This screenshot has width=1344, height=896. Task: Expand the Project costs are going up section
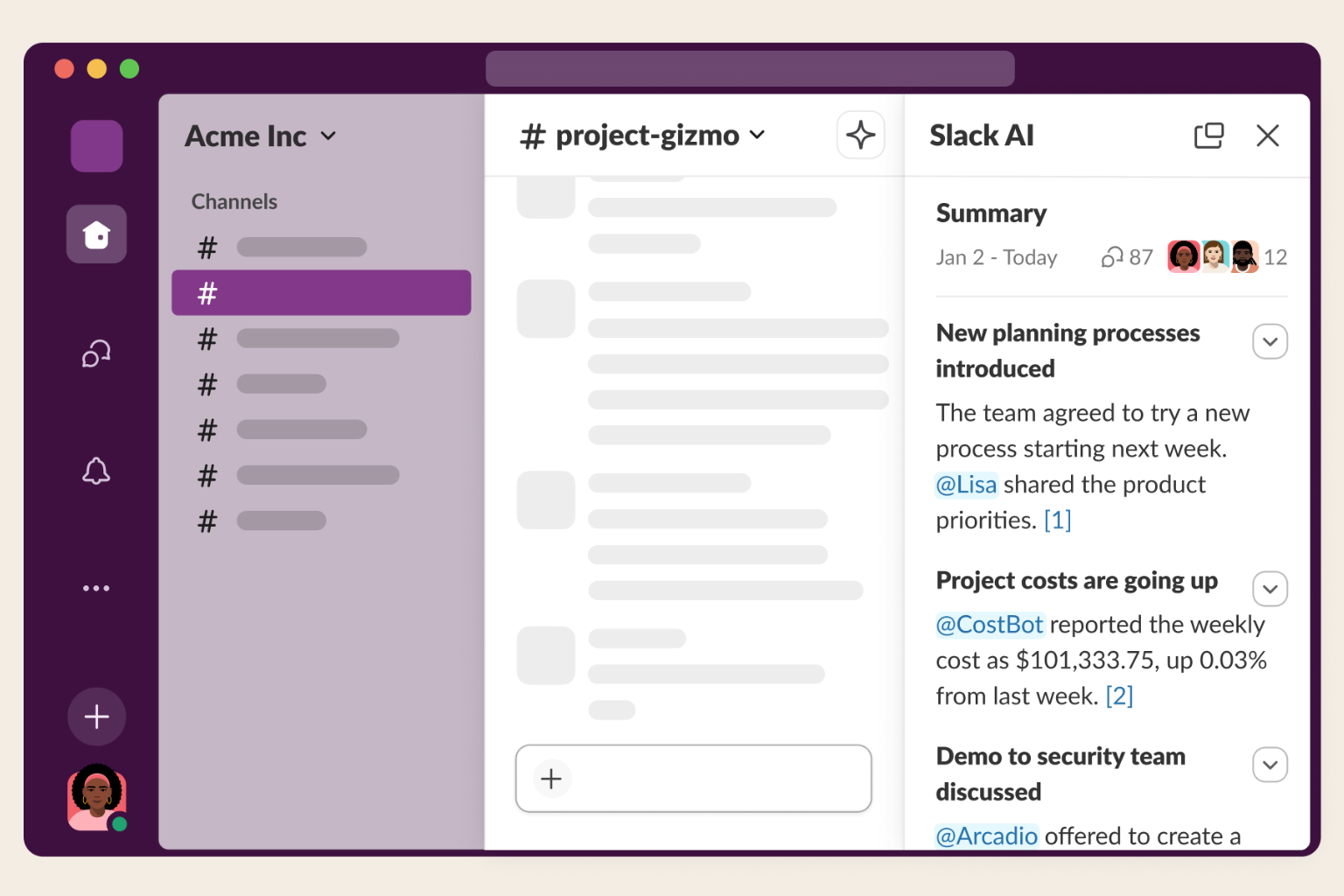(1270, 589)
